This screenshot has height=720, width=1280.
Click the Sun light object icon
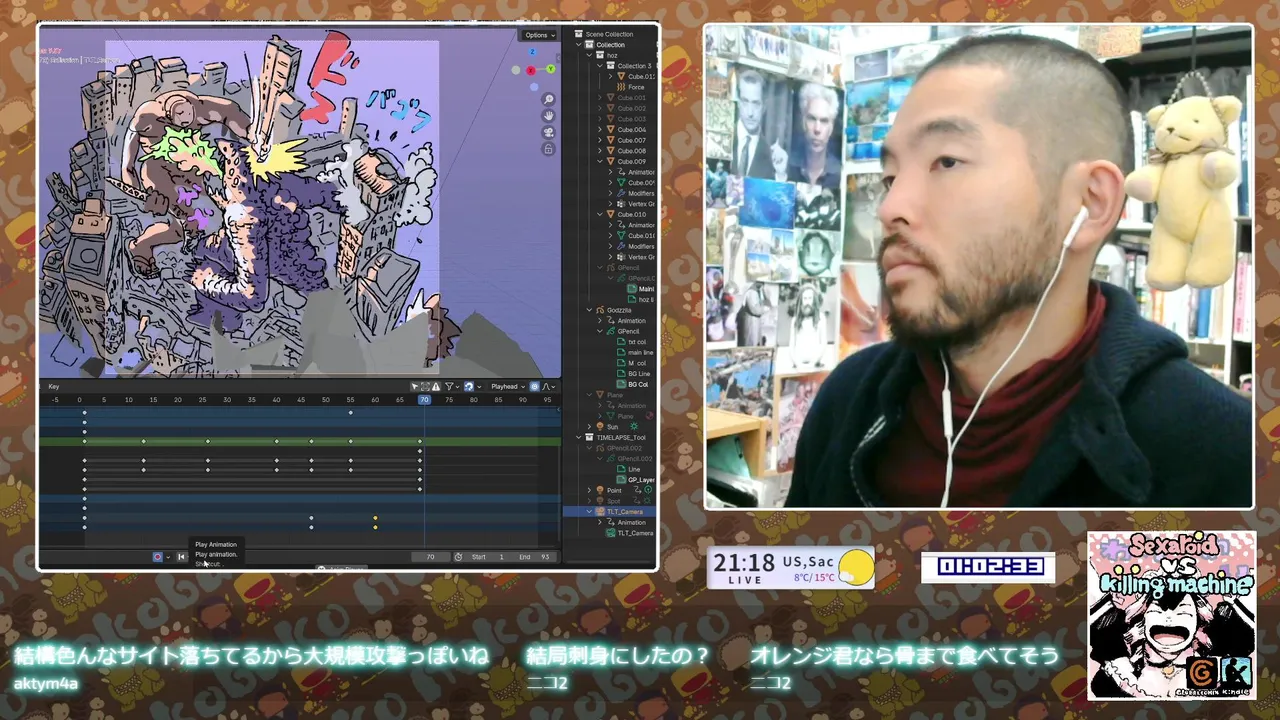(x=600, y=427)
